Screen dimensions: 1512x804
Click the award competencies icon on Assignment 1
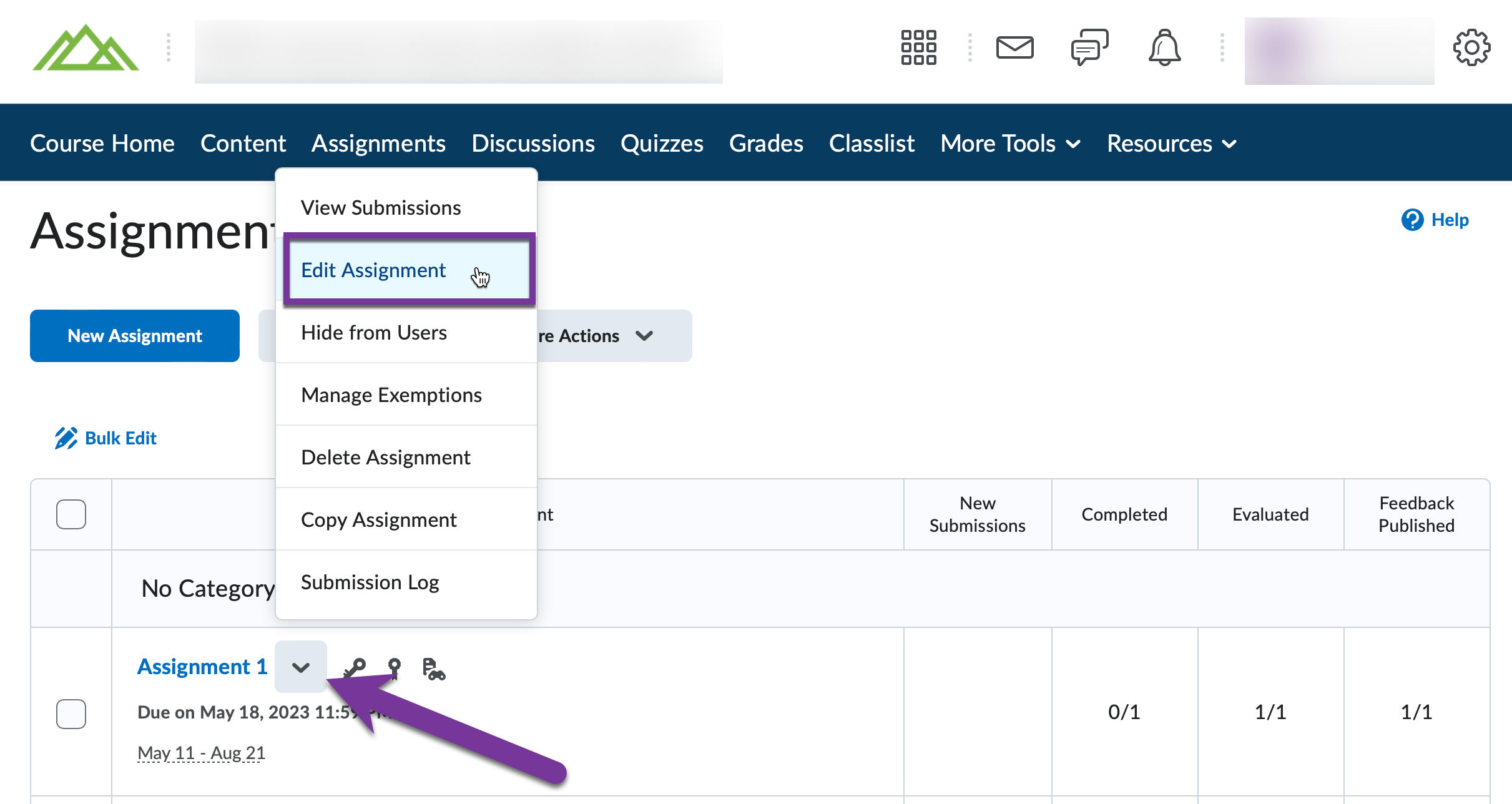pyautogui.click(x=395, y=667)
